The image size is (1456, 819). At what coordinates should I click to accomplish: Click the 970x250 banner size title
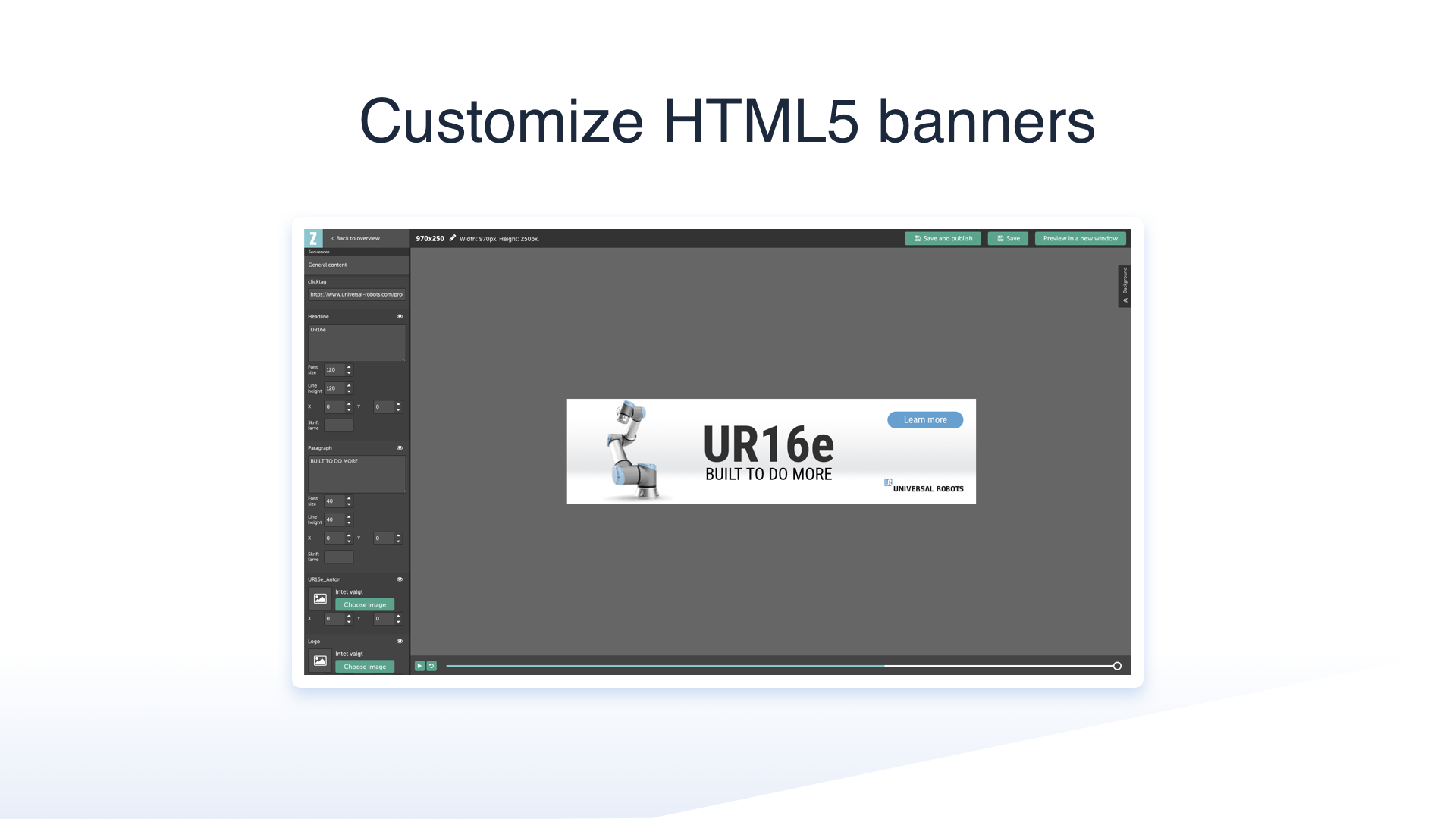(x=430, y=238)
